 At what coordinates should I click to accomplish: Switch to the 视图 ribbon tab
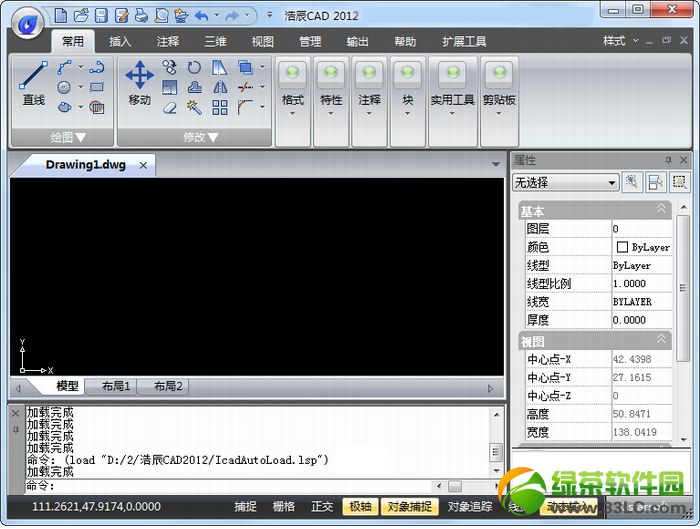262,42
